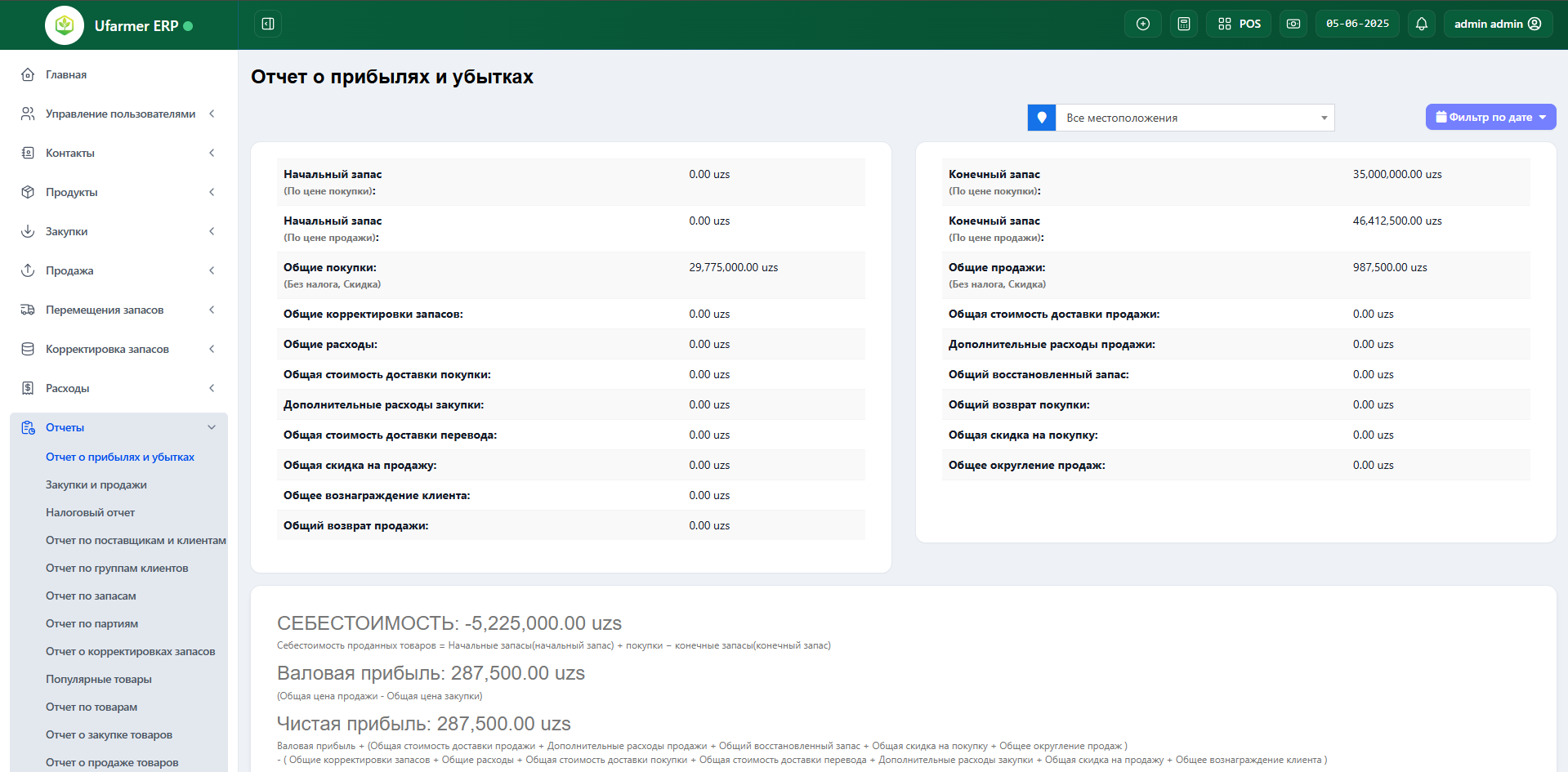This screenshot has width=1568, height=772.
Task: Select the Главная home icon in the sidebar
Action: pos(28,74)
